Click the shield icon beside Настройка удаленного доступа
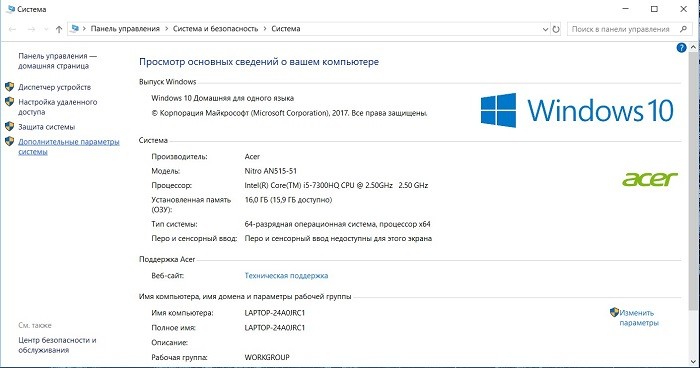 point(9,102)
